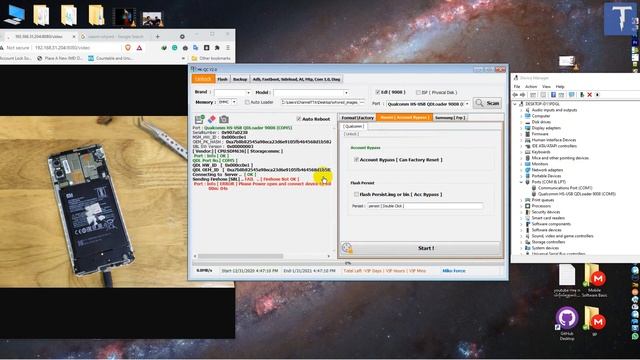Click the blue T logo in the corner
640x360 pixels.
coord(619,19)
